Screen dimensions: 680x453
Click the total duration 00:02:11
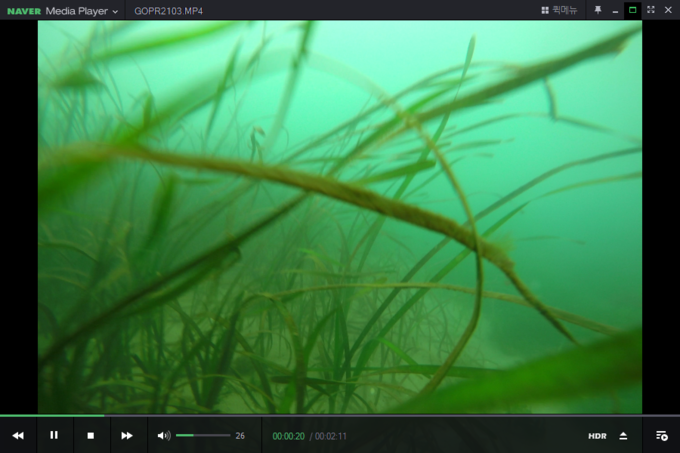click(x=331, y=436)
